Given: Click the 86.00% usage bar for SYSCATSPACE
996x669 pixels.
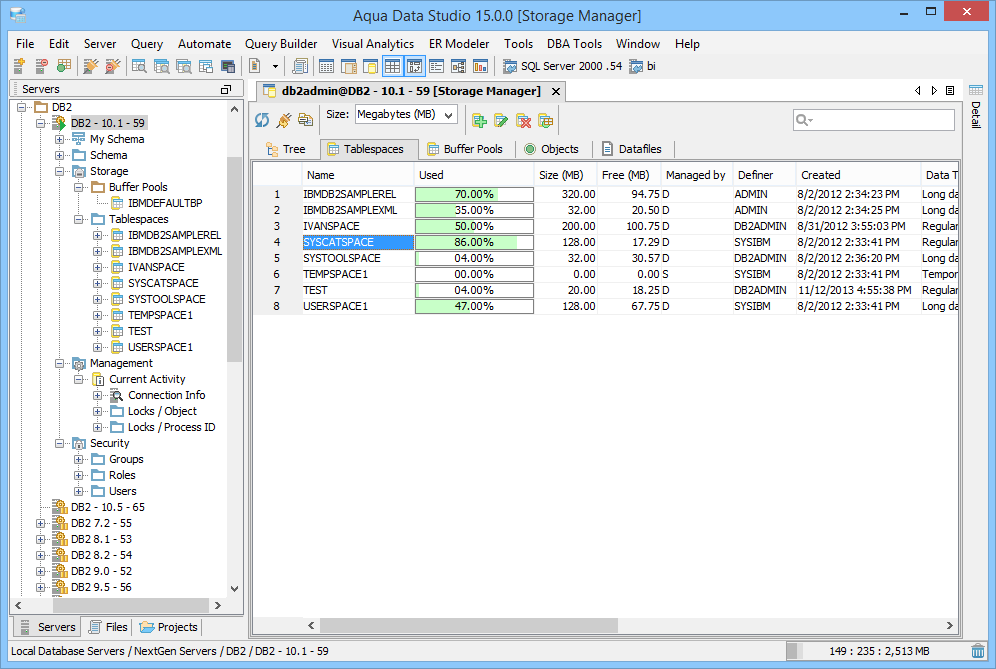Looking at the screenshot, I should pos(474,242).
